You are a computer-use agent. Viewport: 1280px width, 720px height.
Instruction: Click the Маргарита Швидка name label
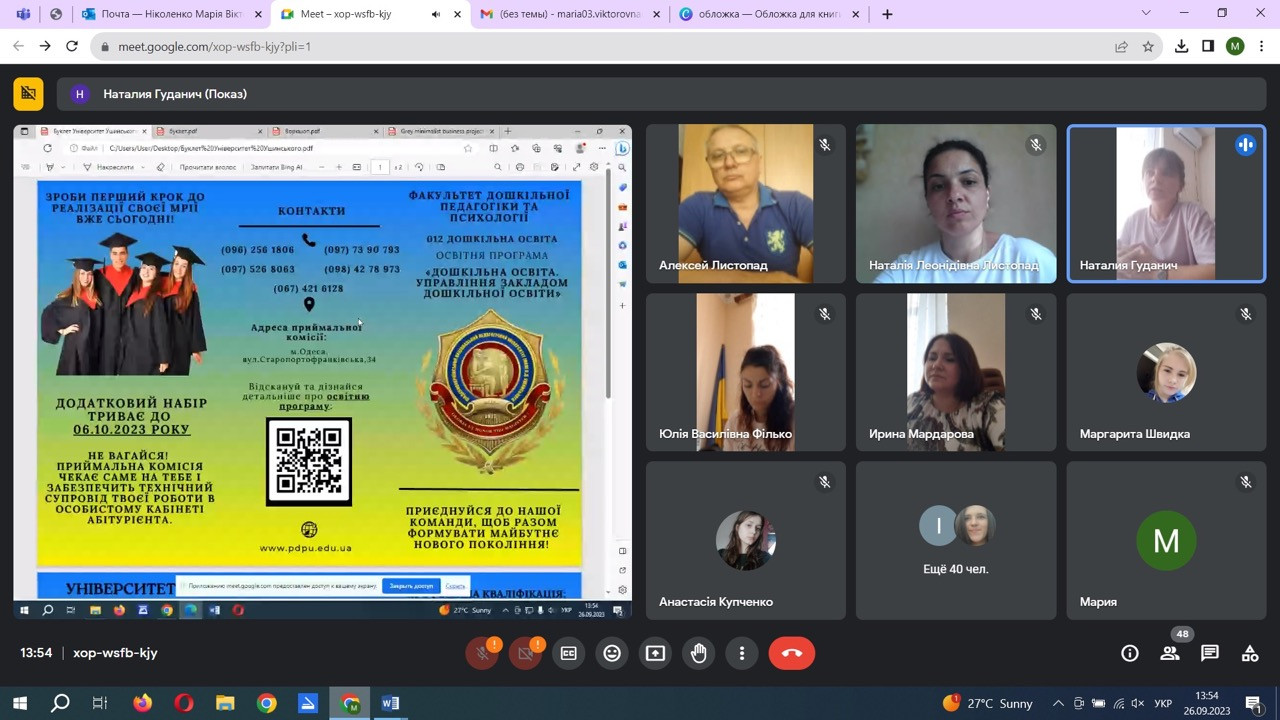(1135, 434)
